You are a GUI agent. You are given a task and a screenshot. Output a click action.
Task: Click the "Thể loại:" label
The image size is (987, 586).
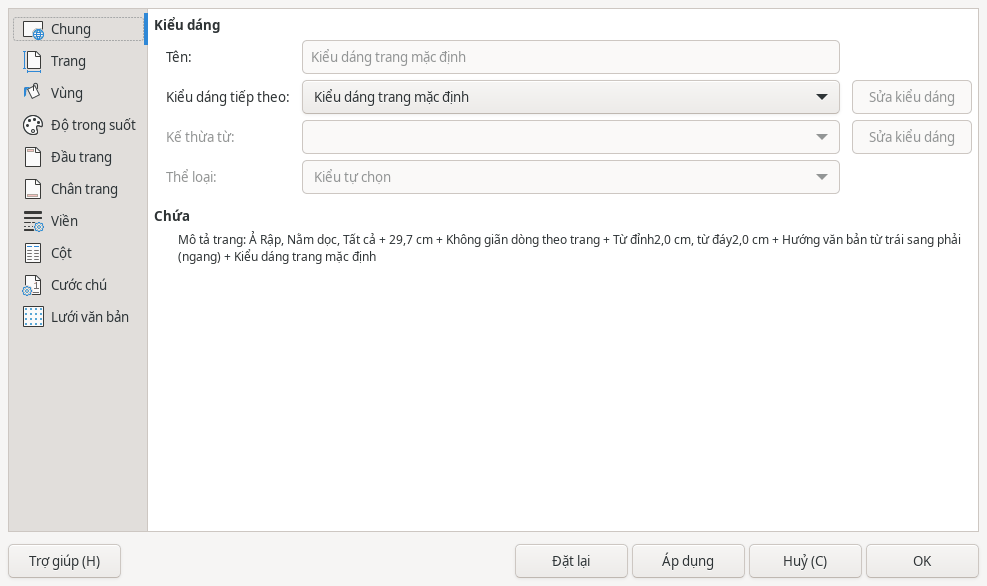click(x=191, y=177)
